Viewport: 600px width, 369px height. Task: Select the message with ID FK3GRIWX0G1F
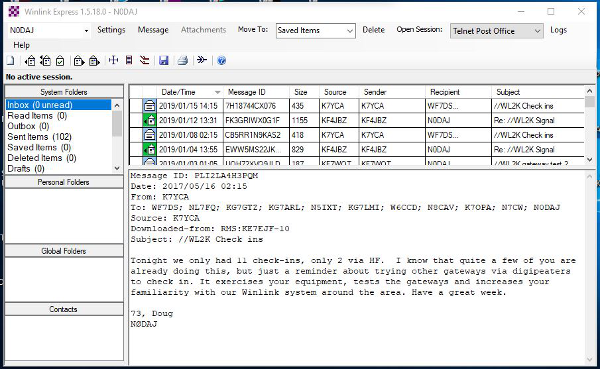click(253, 120)
